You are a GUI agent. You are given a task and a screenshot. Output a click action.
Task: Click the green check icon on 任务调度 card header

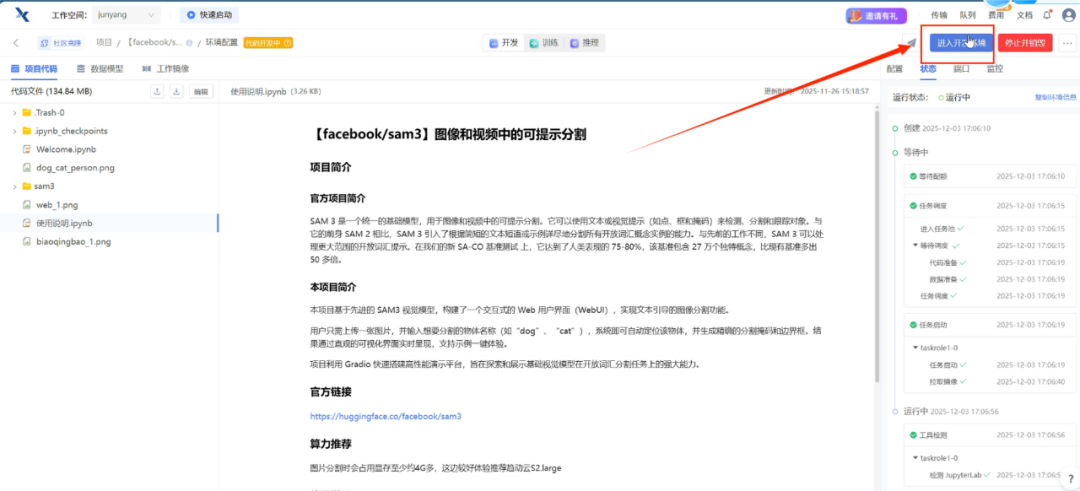tap(913, 205)
